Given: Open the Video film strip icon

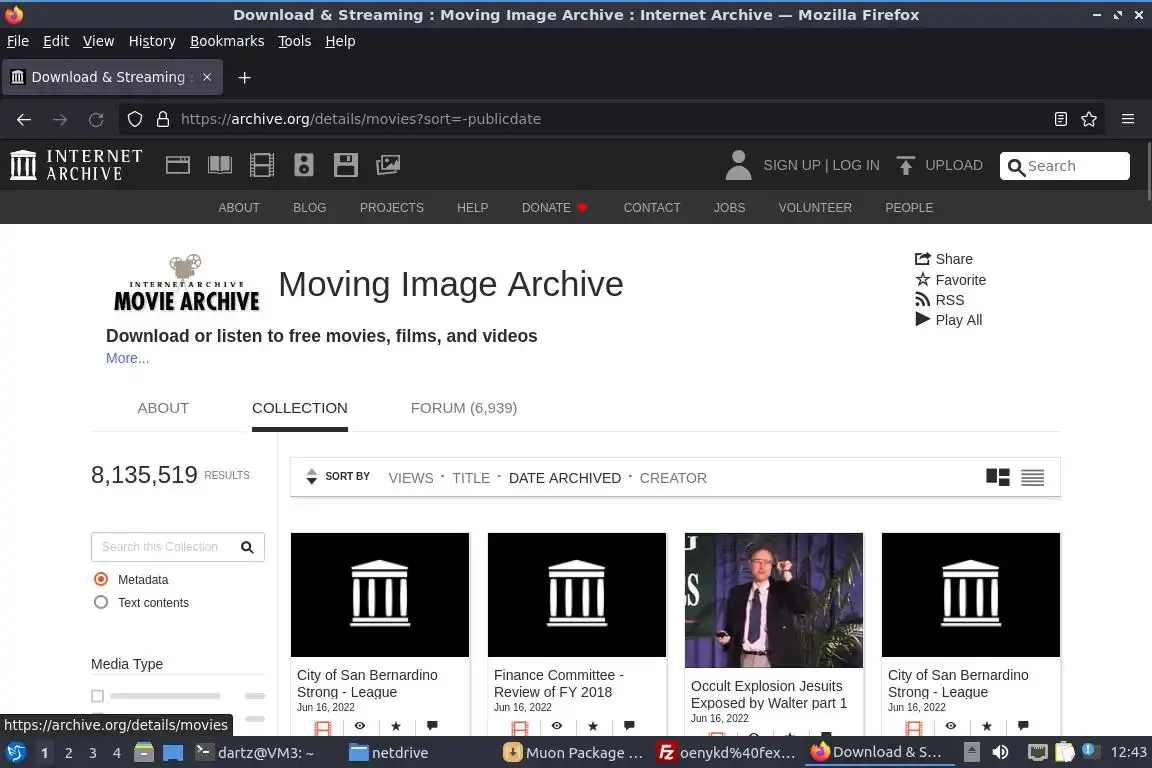Looking at the screenshot, I should click(262, 165).
